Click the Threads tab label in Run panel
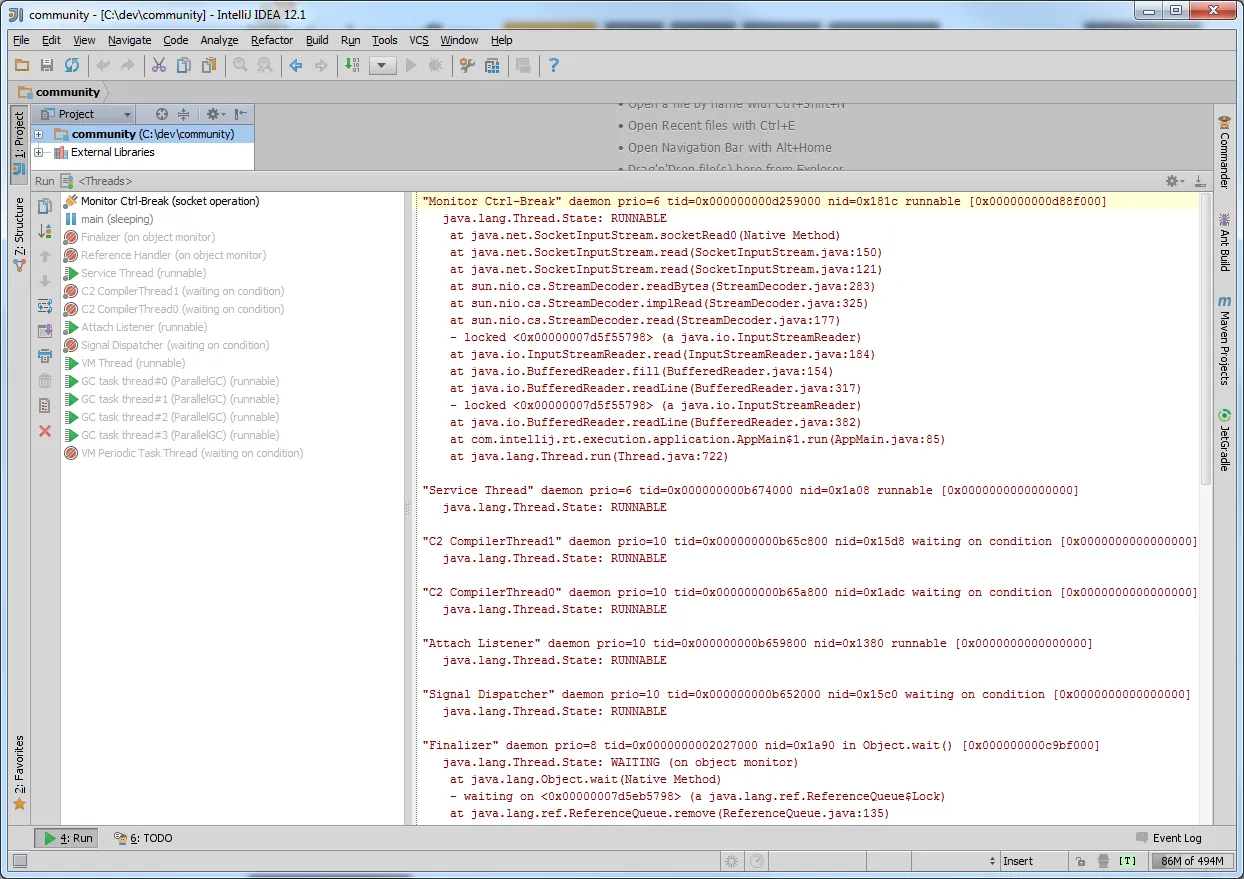Viewport: 1244px width, 879px height. 105,181
